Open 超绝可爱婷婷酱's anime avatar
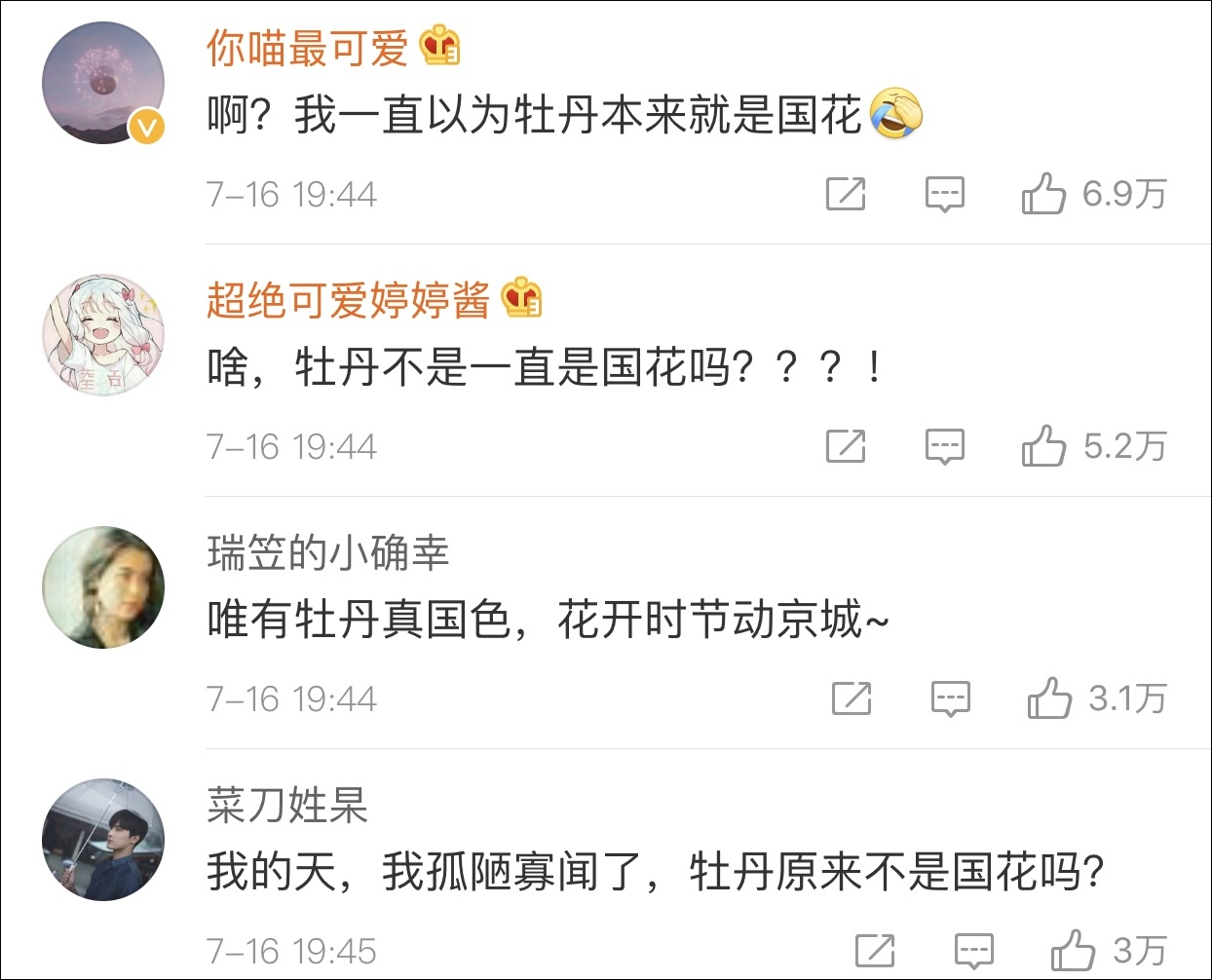1212x980 pixels. (x=103, y=335)
